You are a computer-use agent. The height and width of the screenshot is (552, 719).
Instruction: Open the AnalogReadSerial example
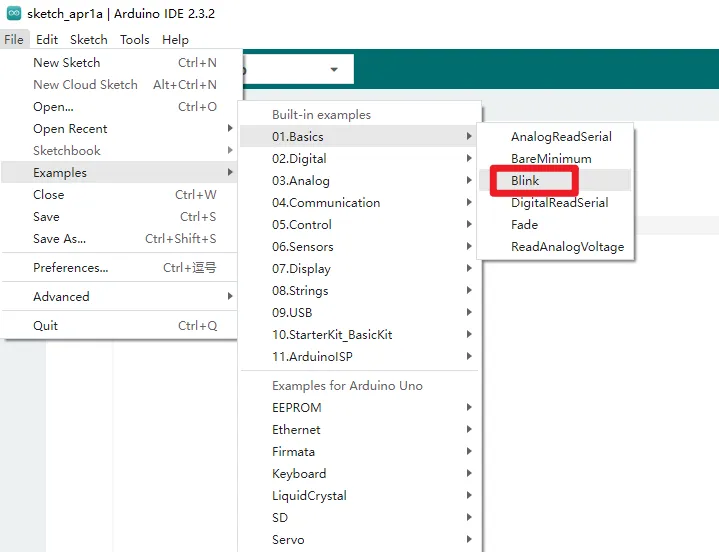(x=561, y=137)
